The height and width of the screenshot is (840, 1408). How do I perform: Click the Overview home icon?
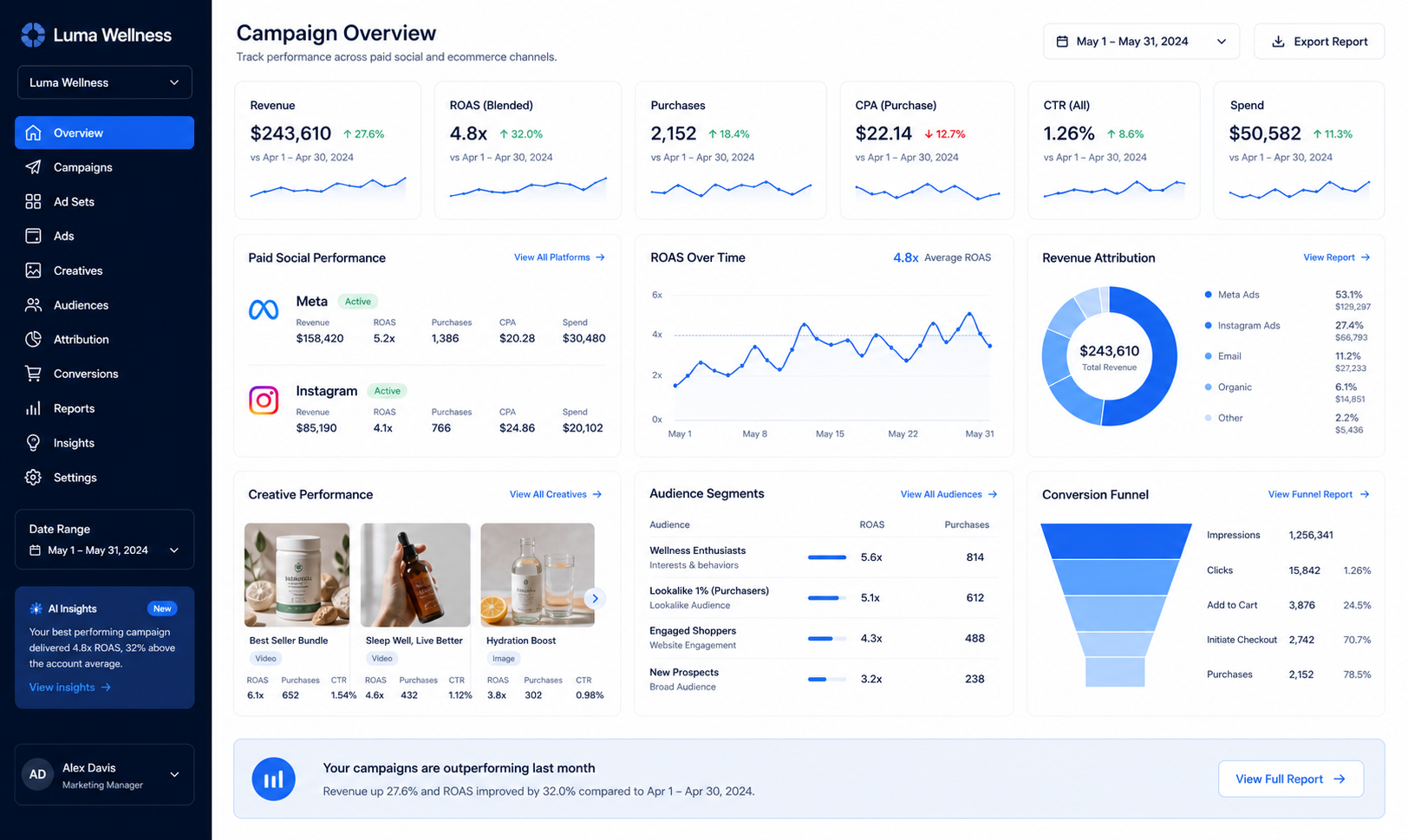33,133
